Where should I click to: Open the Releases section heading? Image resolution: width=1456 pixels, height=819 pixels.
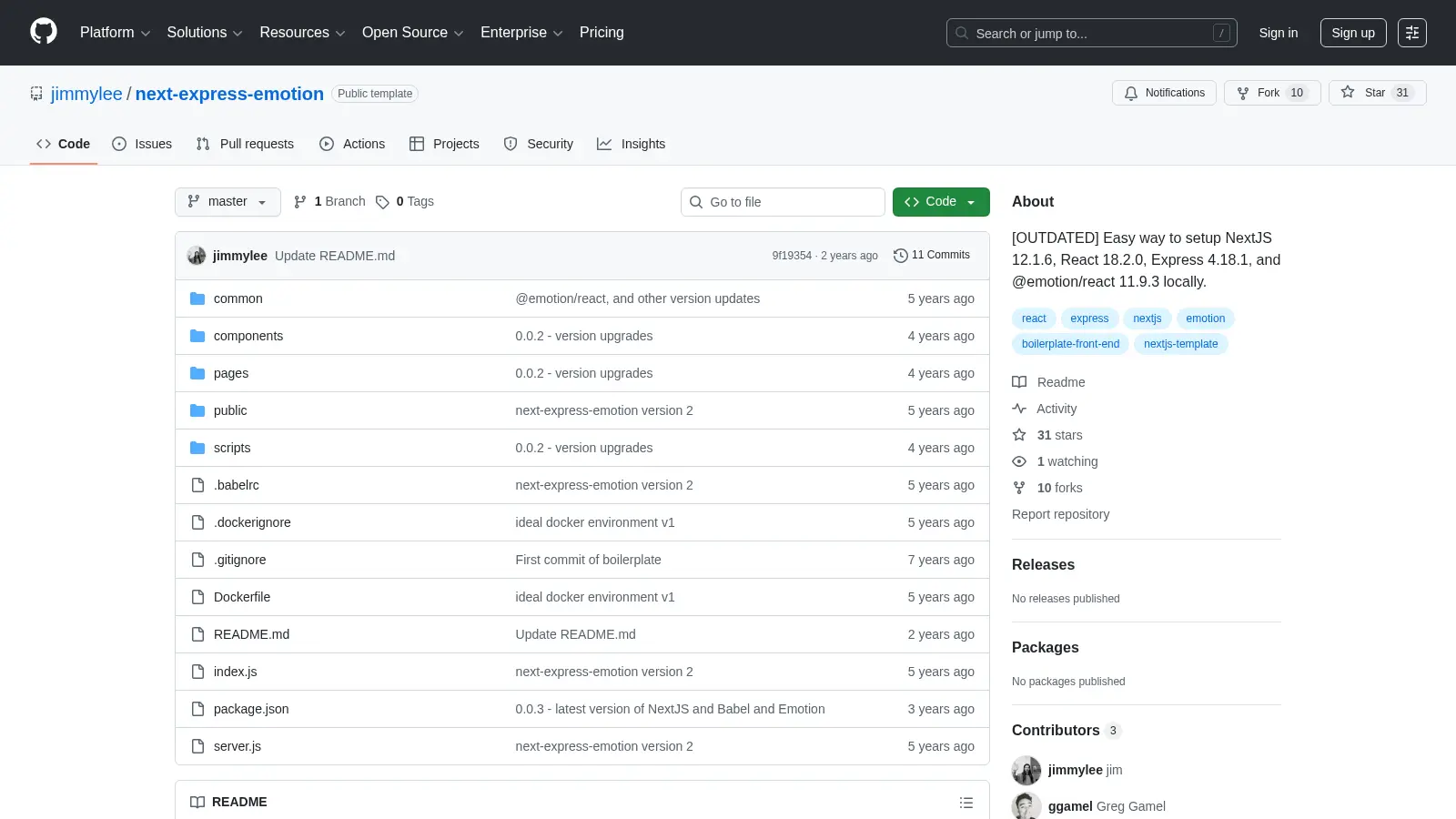tap(1043, 564)
